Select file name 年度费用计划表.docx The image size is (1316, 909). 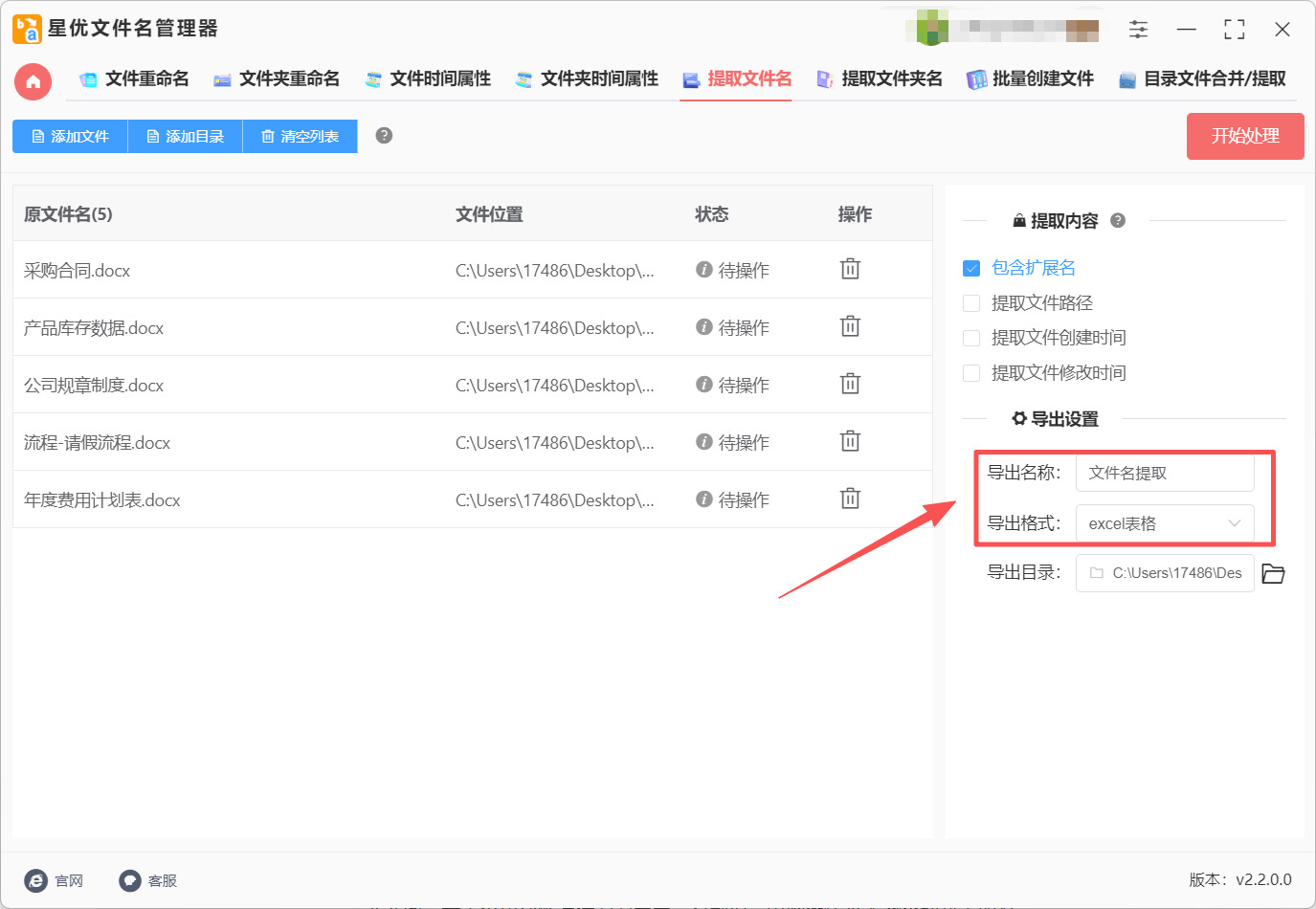point(101,500)
